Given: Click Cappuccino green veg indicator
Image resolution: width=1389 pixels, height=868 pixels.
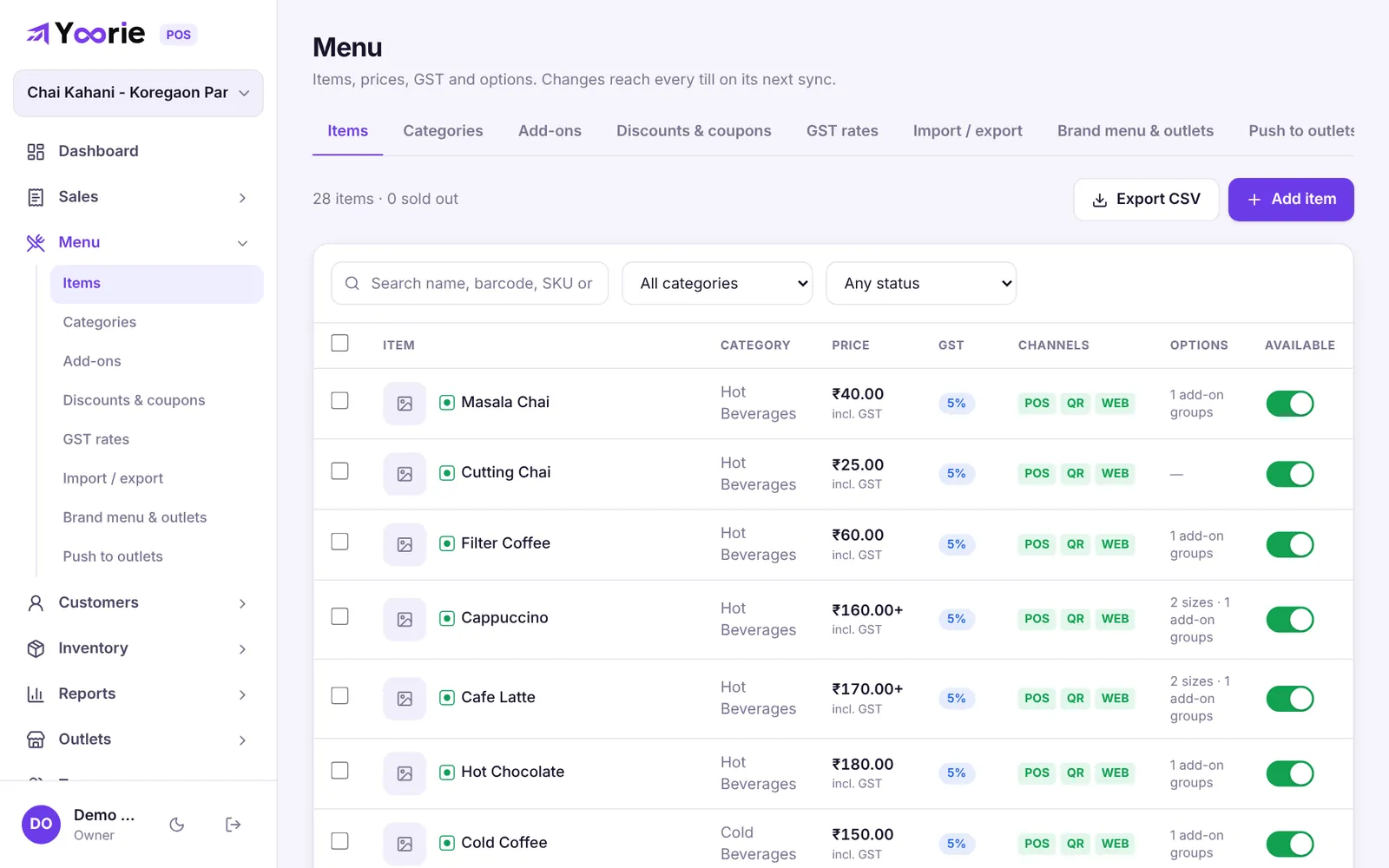Looking at the screenshot, I should (x=447, y=618).
